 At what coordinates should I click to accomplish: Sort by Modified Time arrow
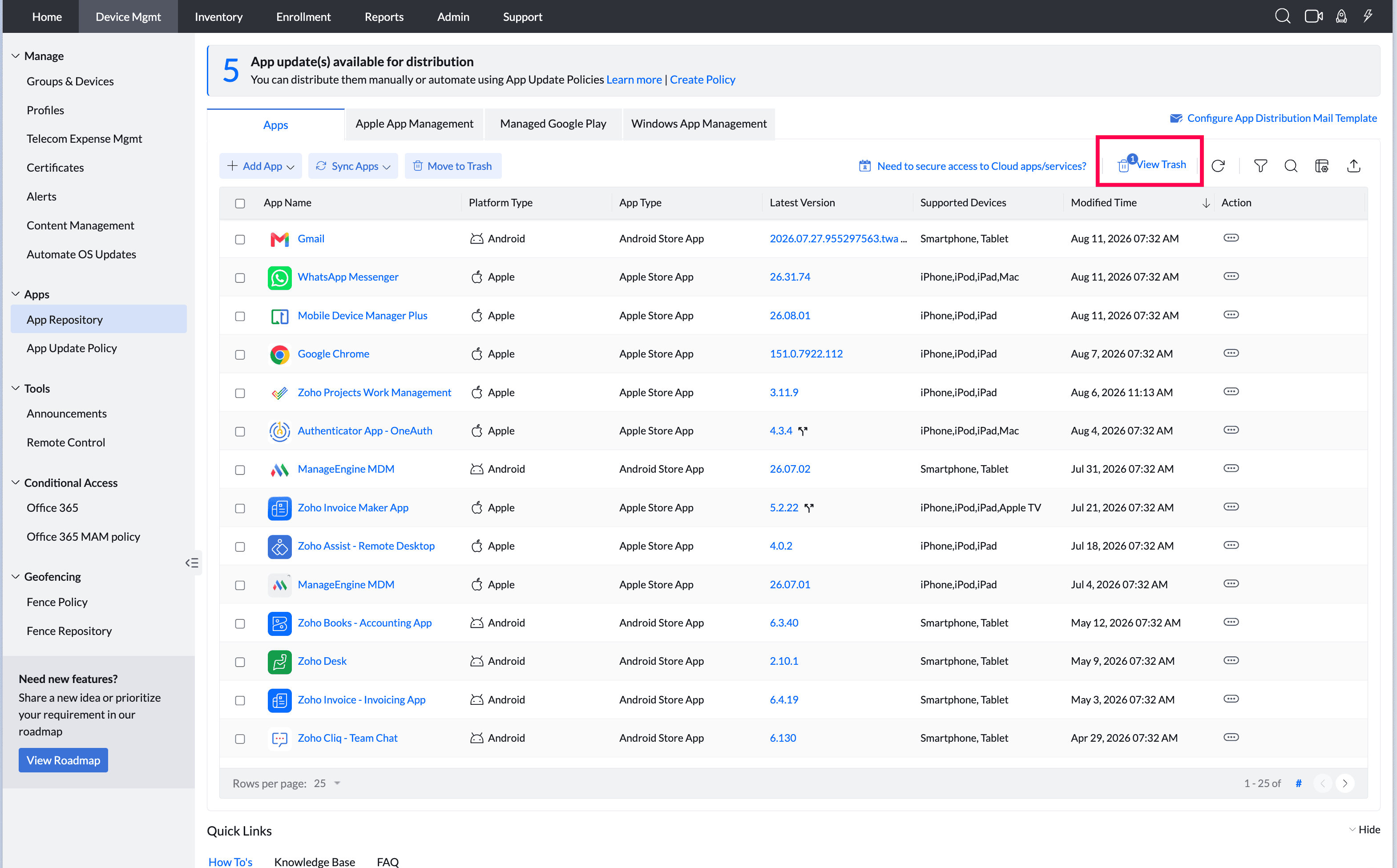1206,203
